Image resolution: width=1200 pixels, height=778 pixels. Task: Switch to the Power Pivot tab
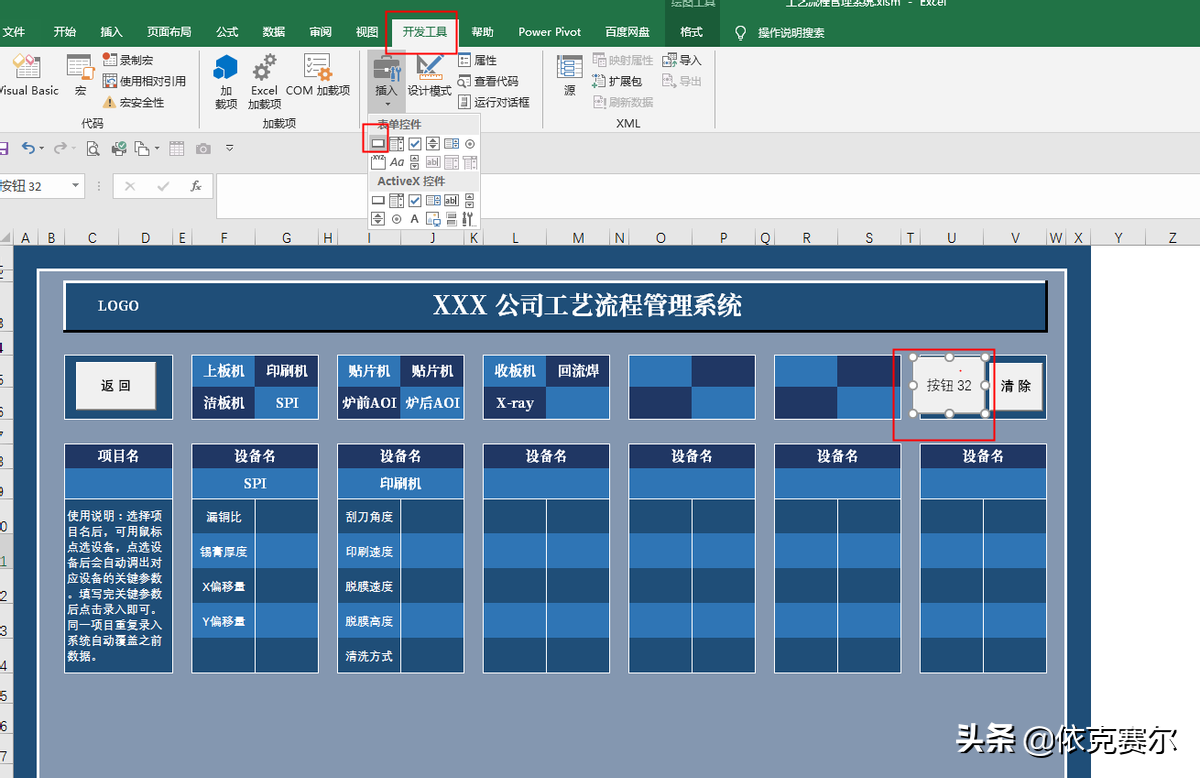(x=550, y=32)
